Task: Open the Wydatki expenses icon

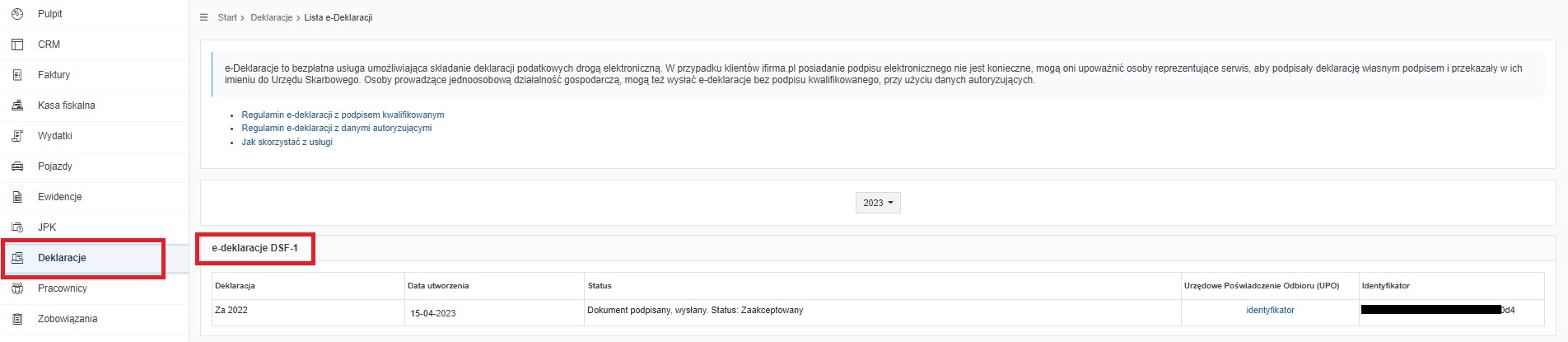Action: point(17,136)
